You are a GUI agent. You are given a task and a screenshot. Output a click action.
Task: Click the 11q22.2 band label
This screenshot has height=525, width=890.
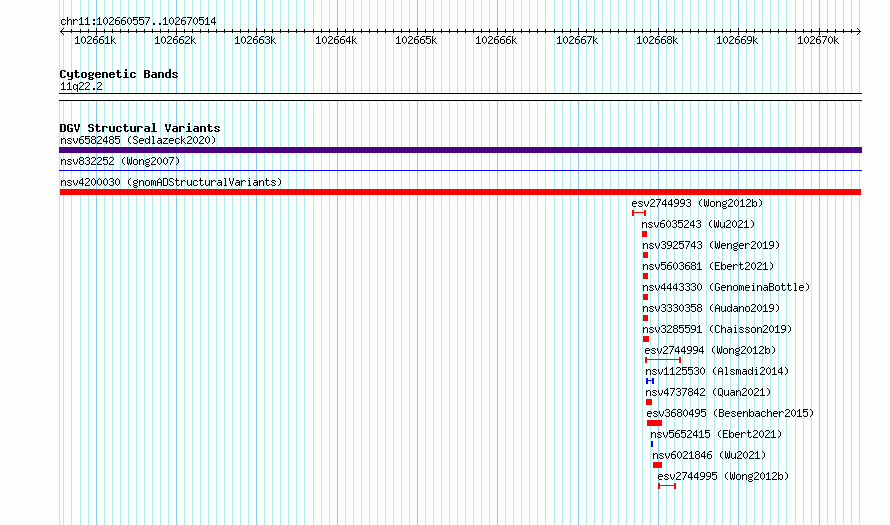tap(81, 86)
